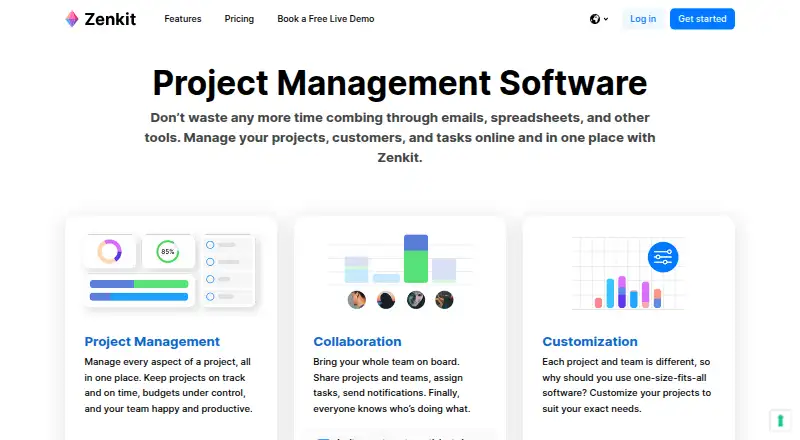Open the Collaboration heading link
Image resolution: width=800 pixels, height=440 pixels.
[x=357, y=341]
